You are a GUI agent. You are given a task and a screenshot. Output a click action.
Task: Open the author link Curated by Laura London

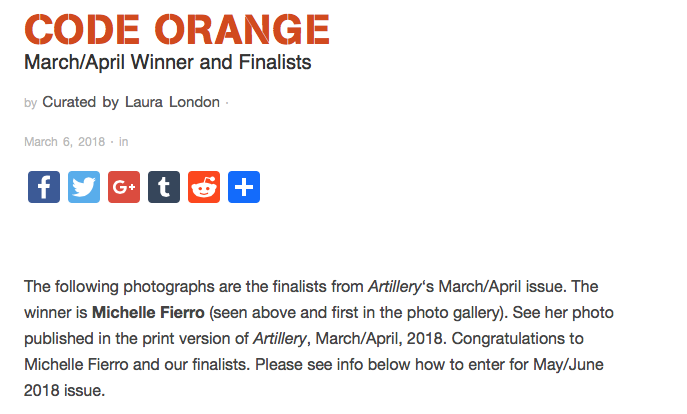(131, 102)
